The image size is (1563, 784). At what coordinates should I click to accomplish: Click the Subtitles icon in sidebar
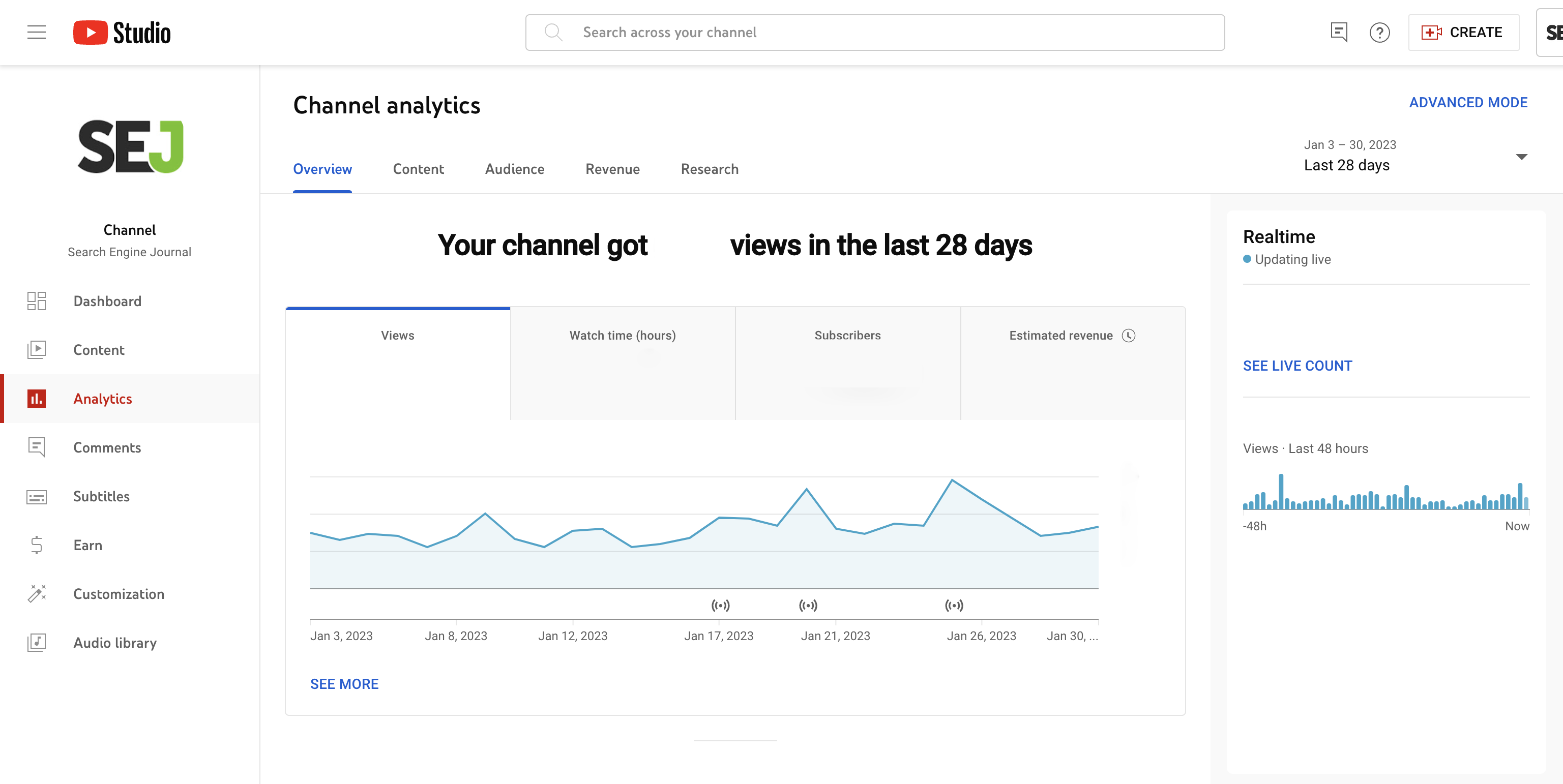click(x=36, y=496)
